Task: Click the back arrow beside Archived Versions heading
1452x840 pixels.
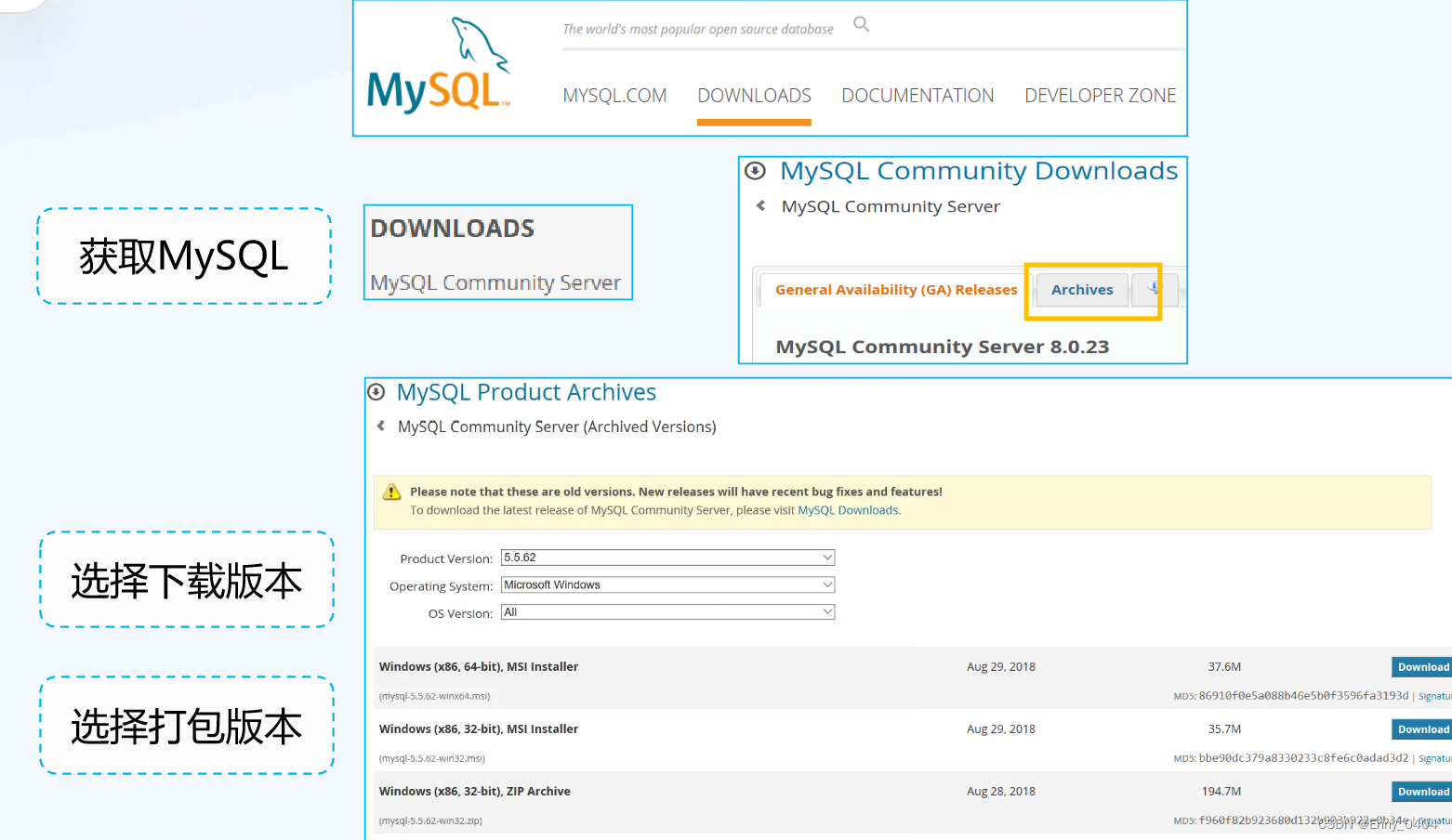Action: click(x=380, y=427)
